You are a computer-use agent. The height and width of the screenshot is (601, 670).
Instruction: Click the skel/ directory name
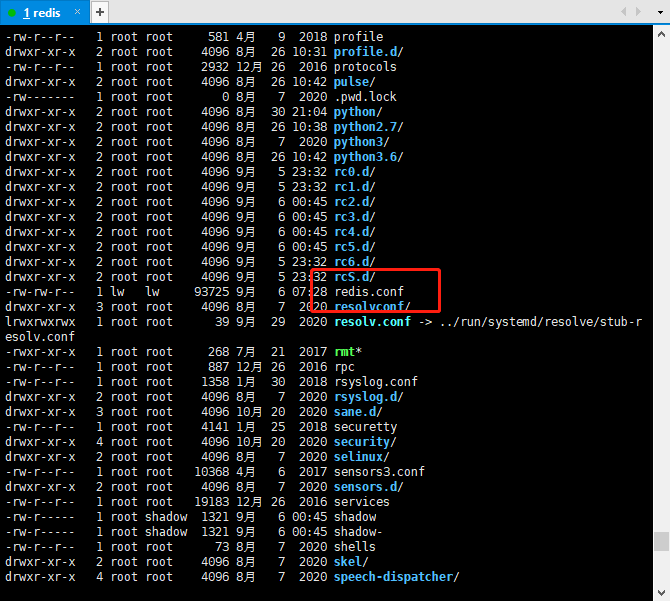click(x=351, y=562)
